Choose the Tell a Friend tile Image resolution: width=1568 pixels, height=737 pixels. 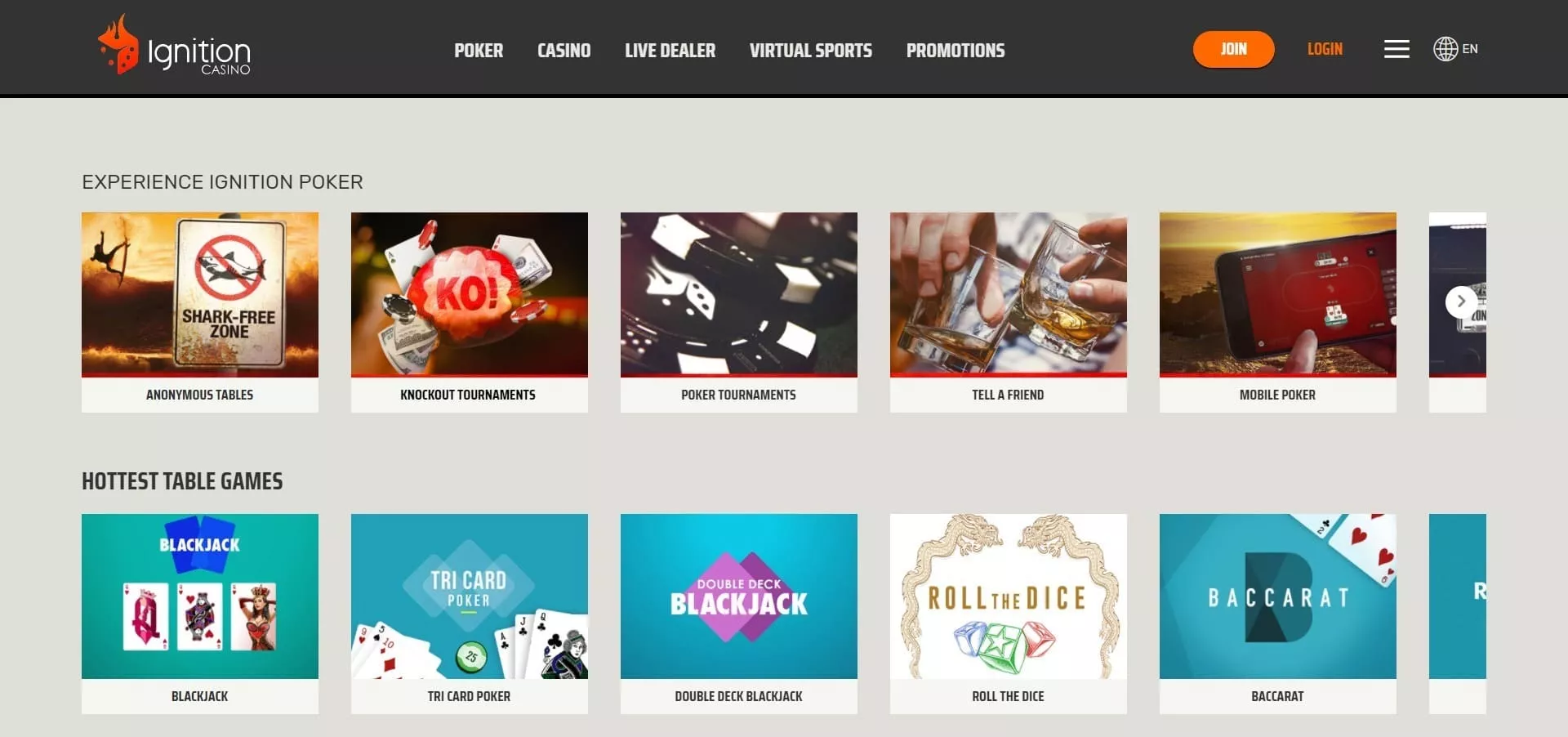[1009, 312]
